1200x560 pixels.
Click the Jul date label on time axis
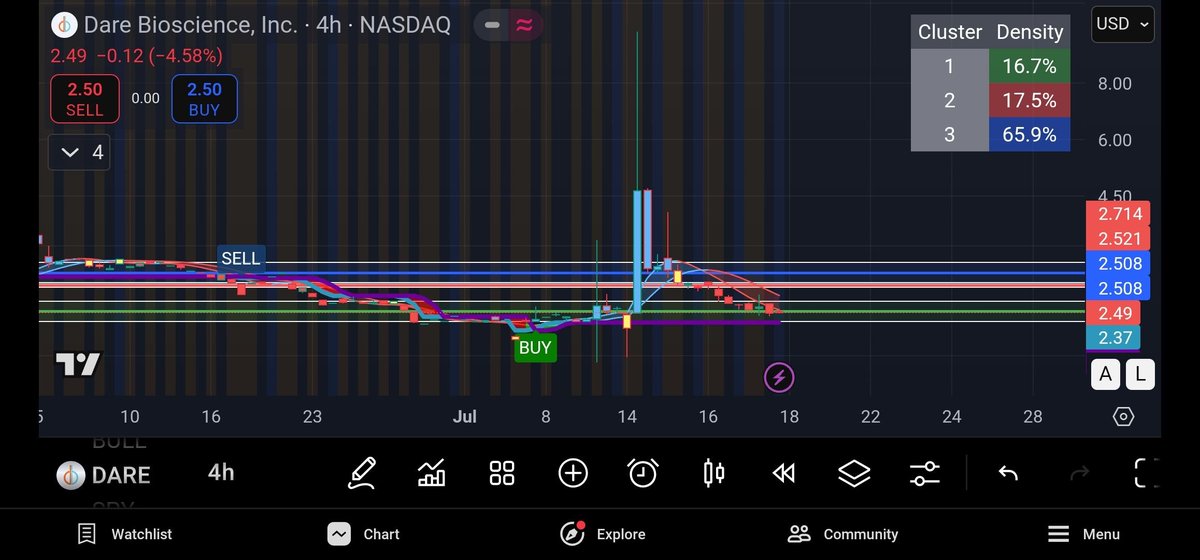point(464,416)
